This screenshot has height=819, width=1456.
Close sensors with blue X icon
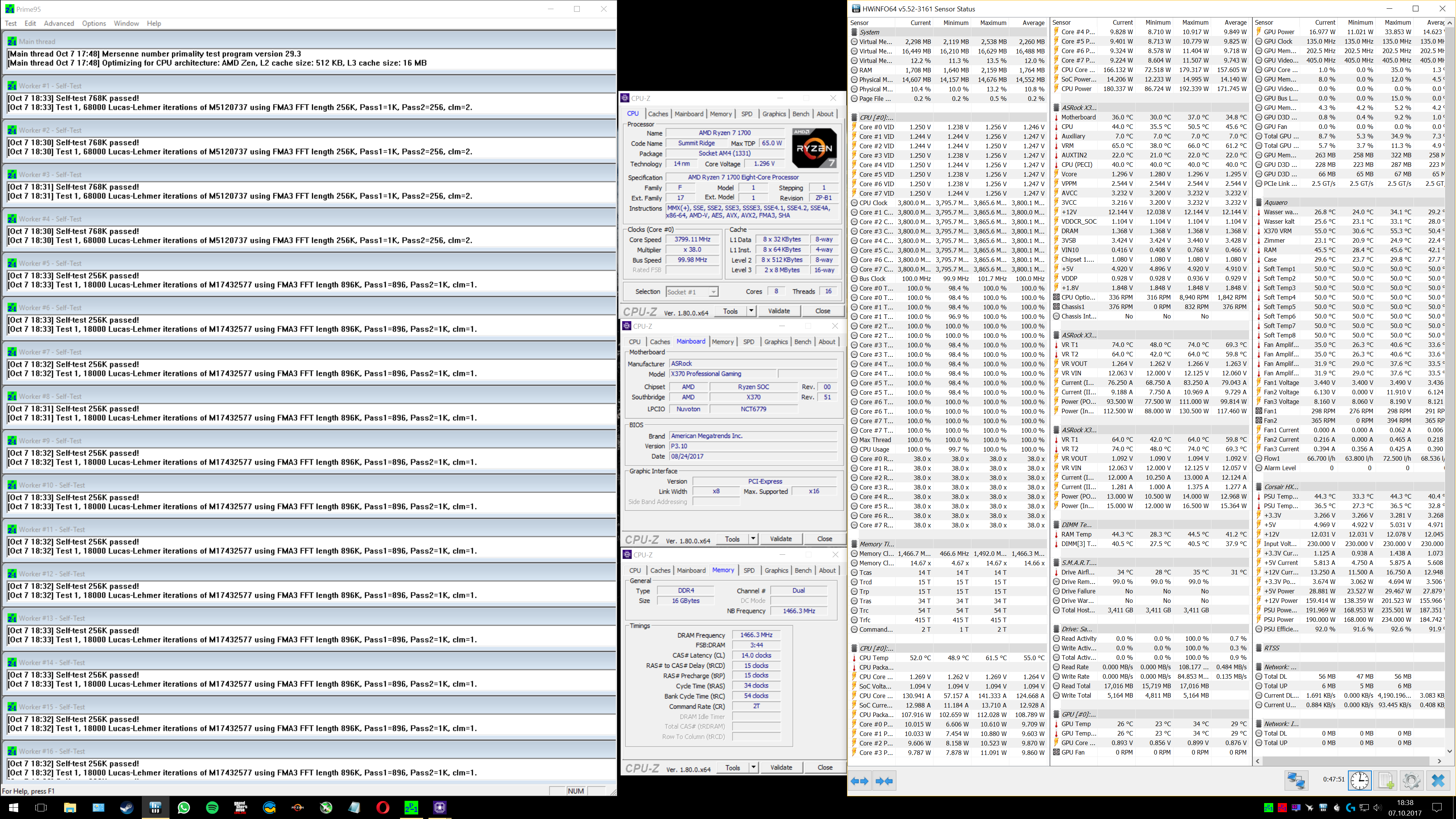[1439, 781]
